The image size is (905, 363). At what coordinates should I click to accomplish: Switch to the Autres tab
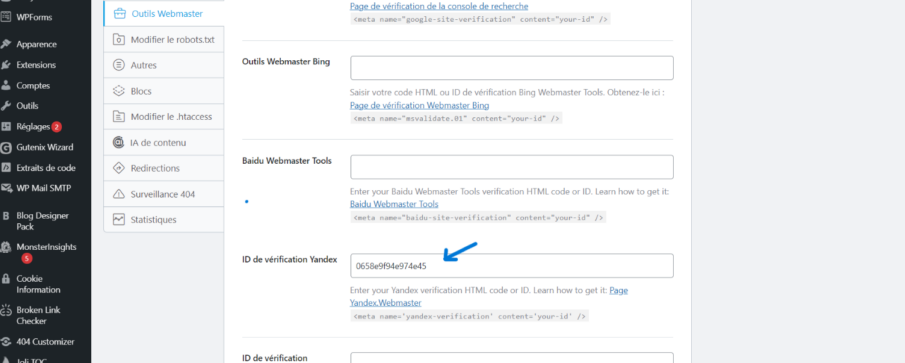(x=163, y=65)
